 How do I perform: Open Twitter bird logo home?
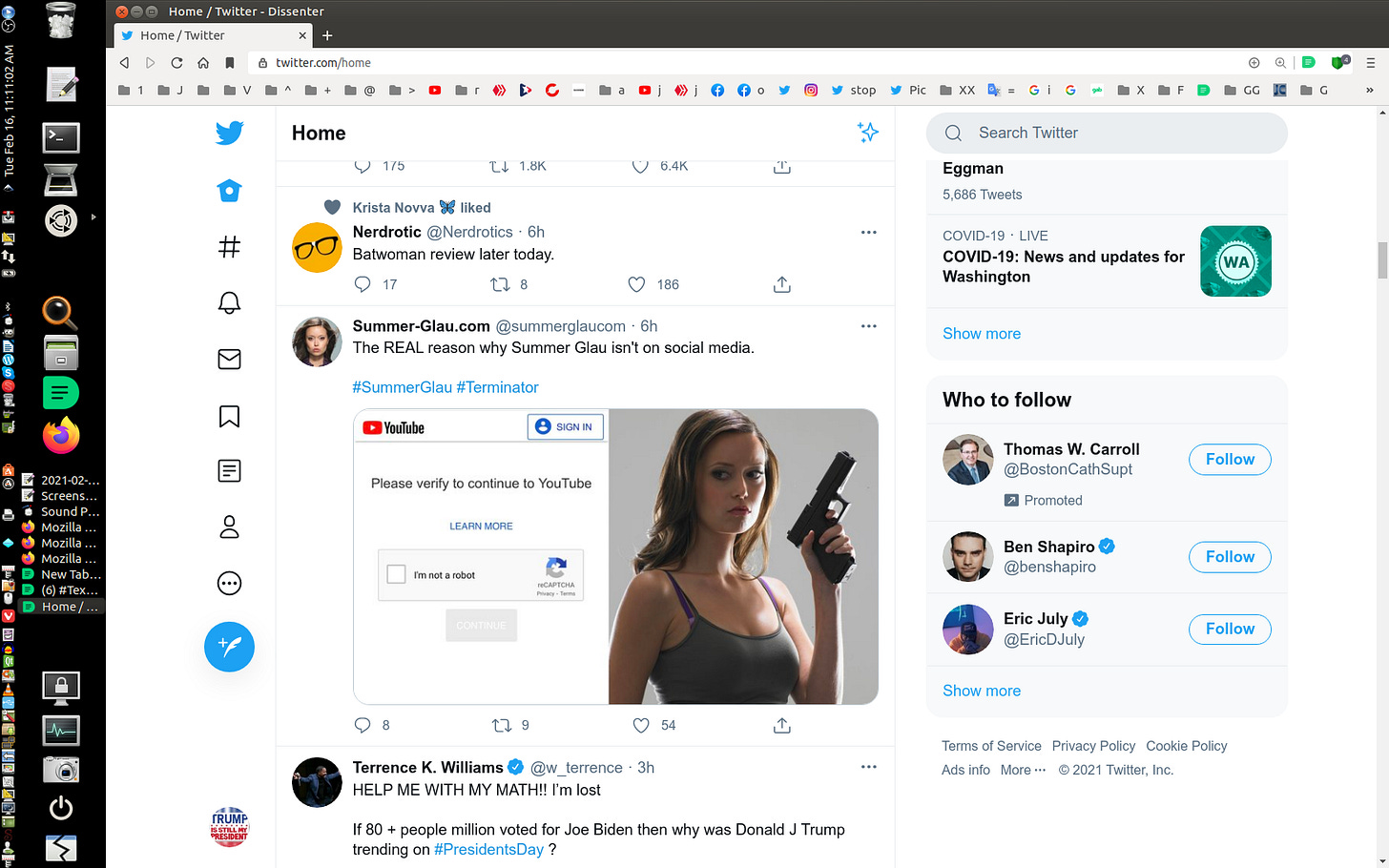point(229,133)
